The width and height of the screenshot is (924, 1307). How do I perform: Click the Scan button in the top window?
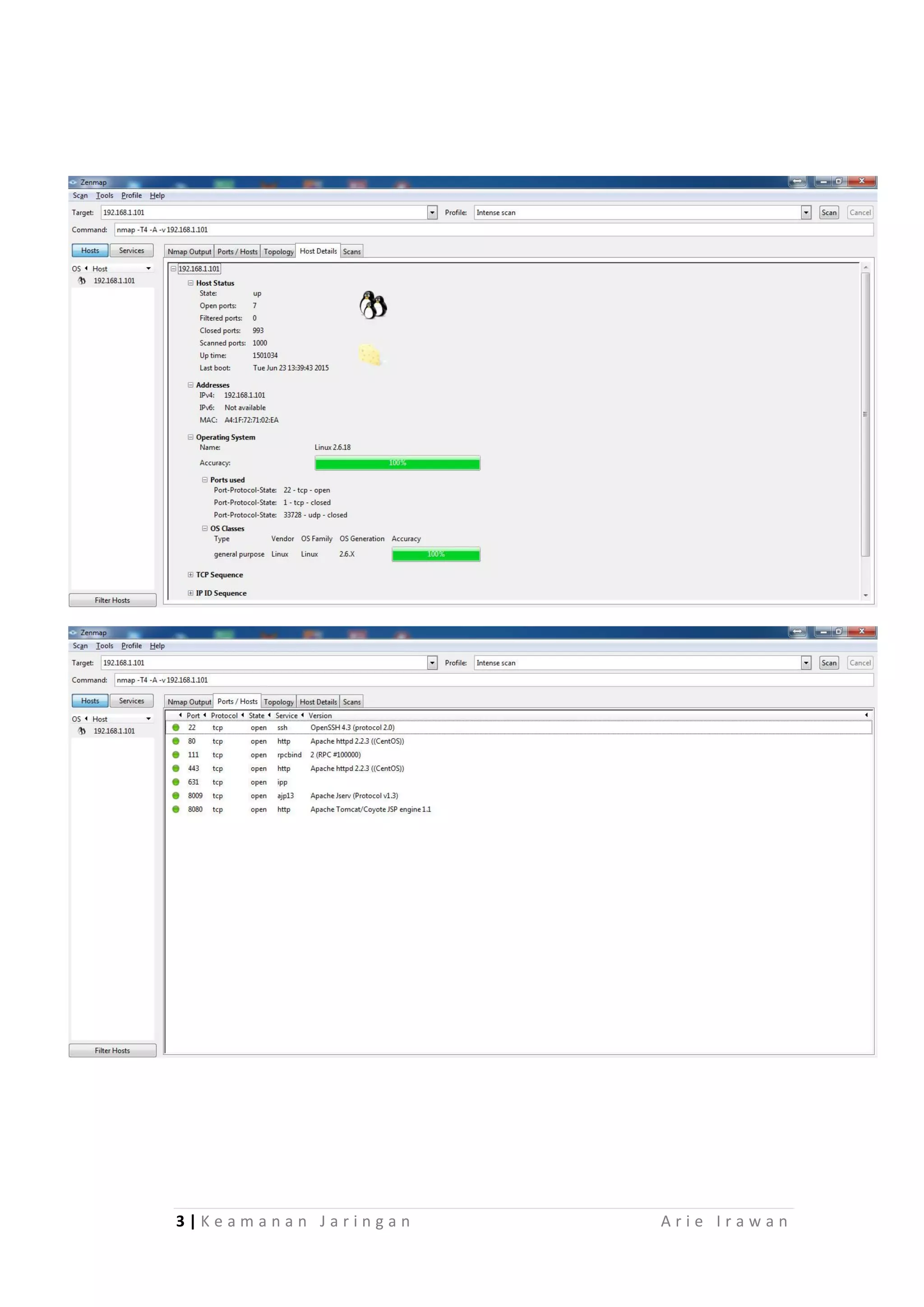[x=828, y=213]
